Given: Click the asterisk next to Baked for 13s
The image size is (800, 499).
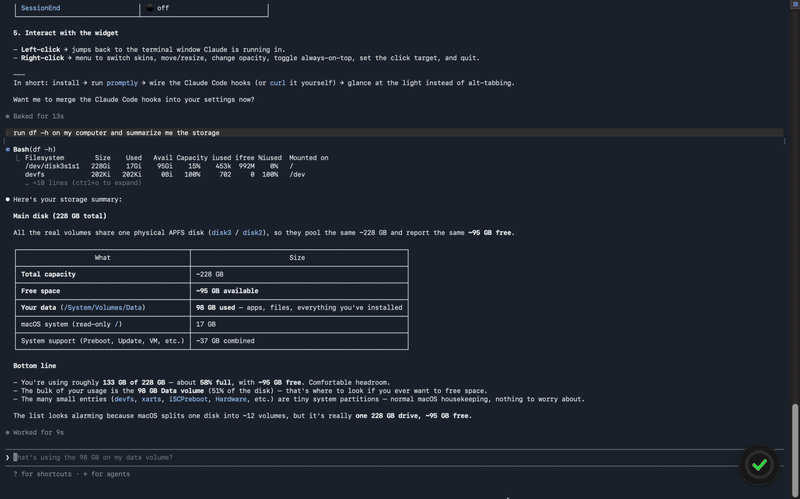Looking at the screenshot, I should (x=7, y=116).
